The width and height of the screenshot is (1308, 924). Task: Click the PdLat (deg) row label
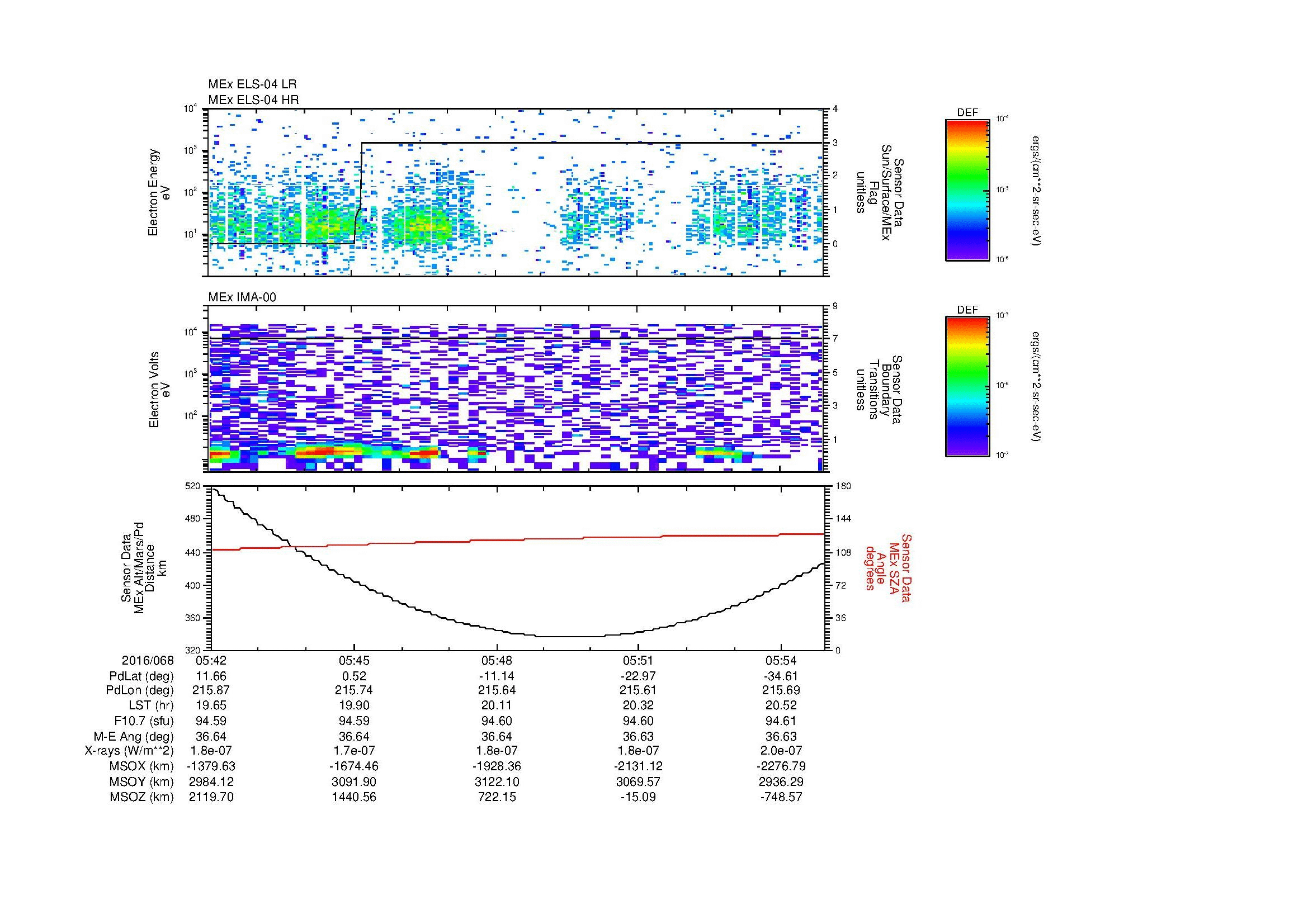pos(141,676)
